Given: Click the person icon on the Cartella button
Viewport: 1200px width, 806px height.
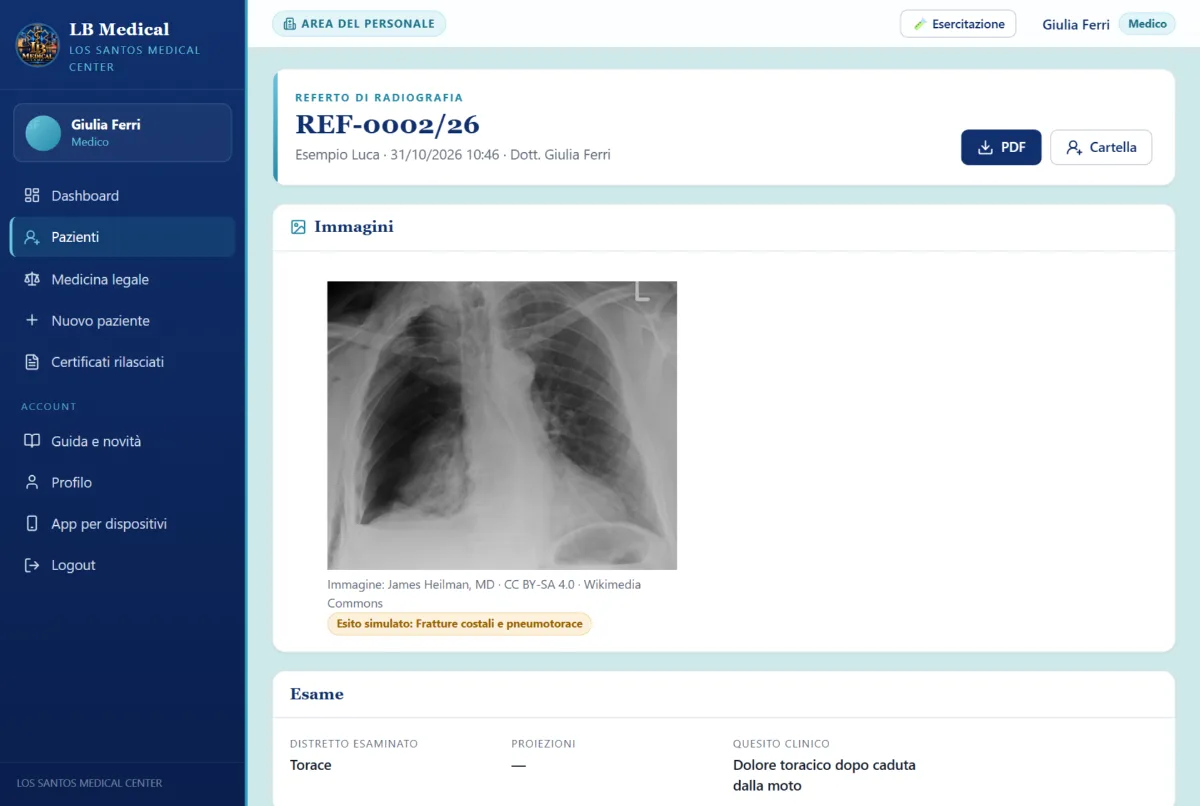Looking at the screenshot, I should 1074,147.
